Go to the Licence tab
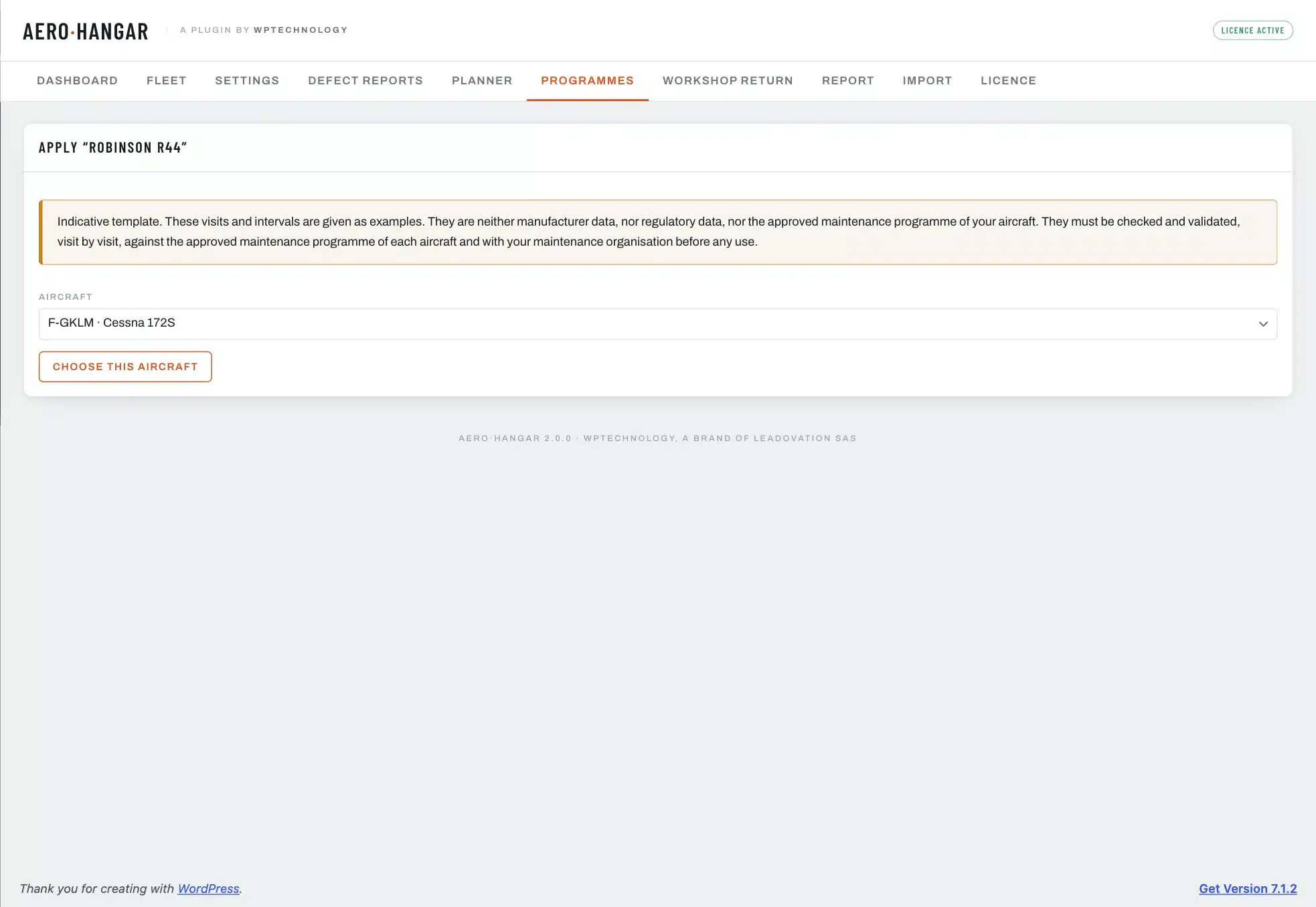The image size is (1316, 907). tap(1008, 81)
